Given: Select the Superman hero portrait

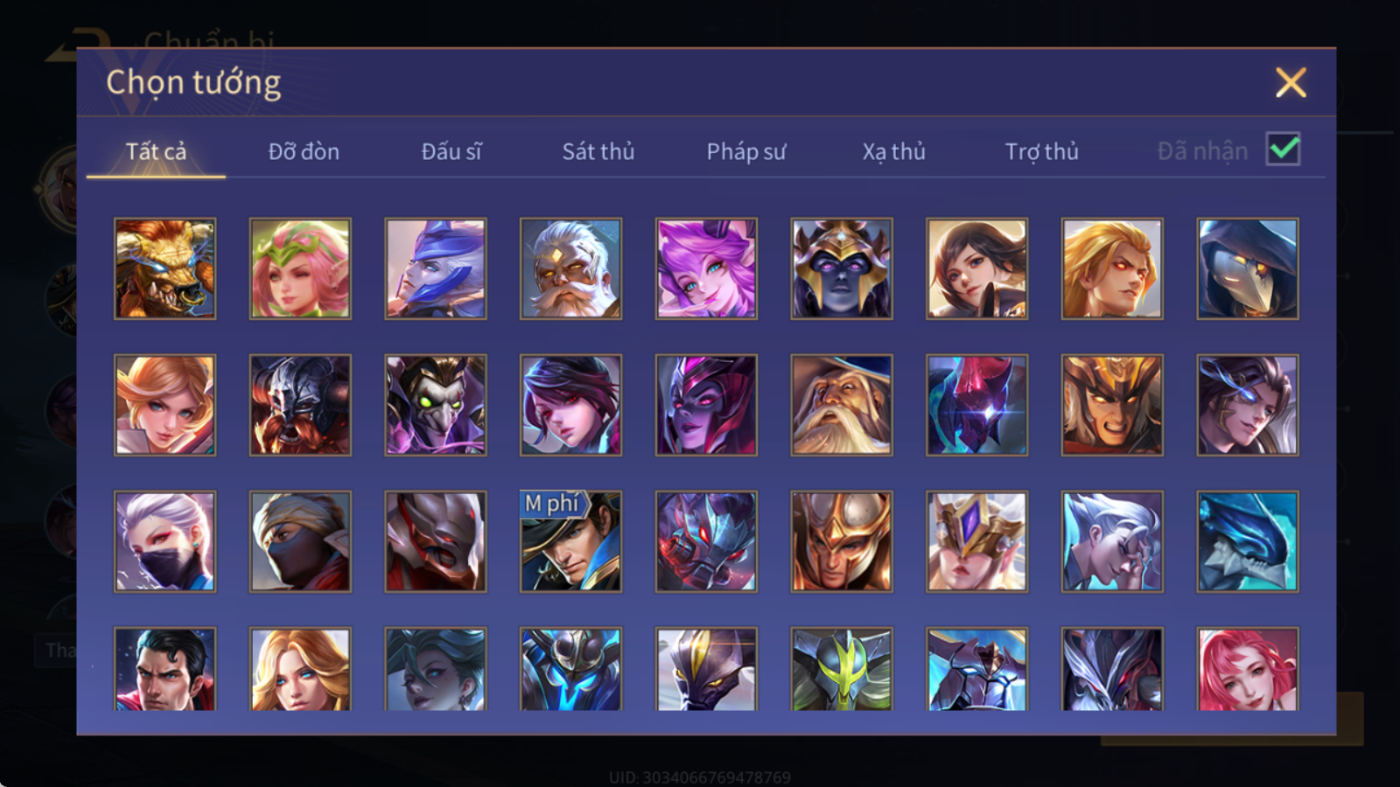Looking at the screenshot, I should 165,669.
